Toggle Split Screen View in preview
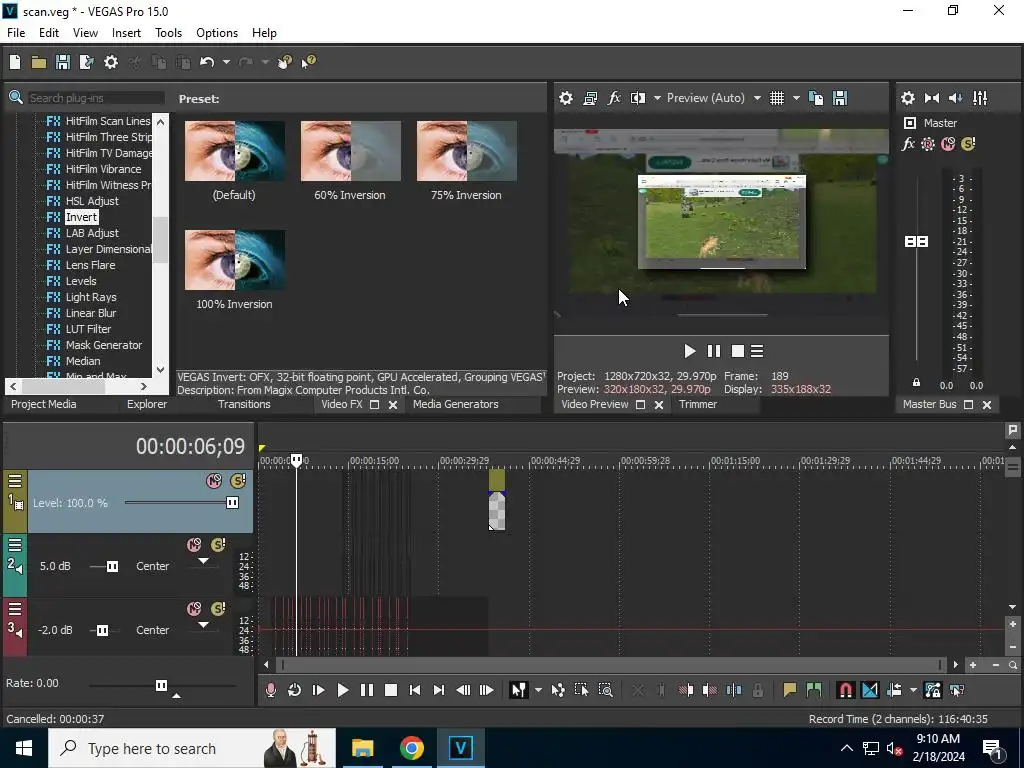The height and width of the screenshot is (768, 1024). (x=638, y=98)
